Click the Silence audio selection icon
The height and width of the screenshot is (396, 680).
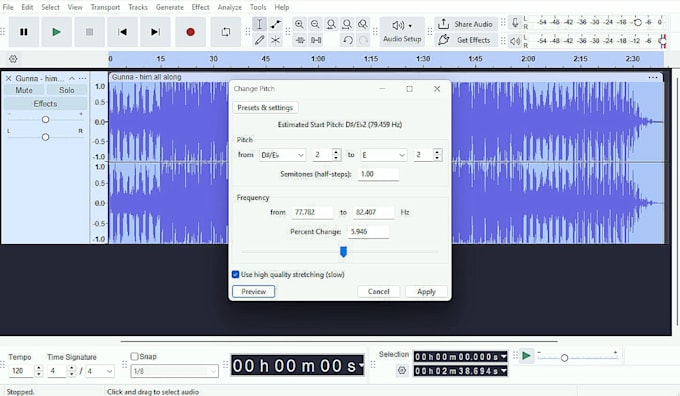pyautogui.click(x=316, y=40)
